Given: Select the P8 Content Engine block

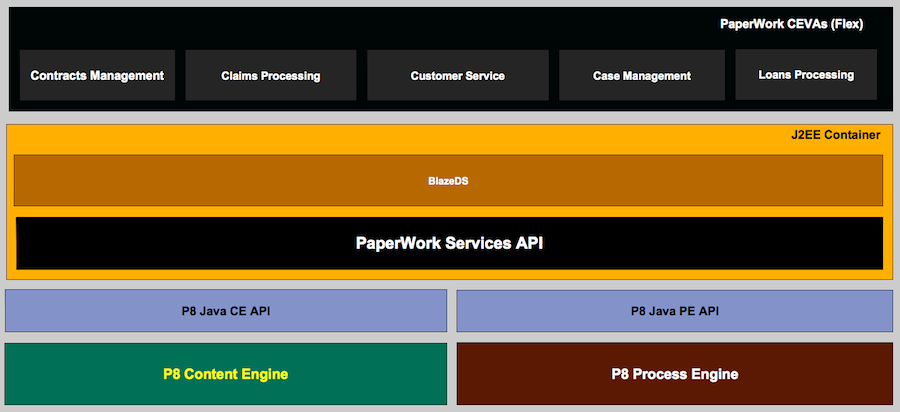Looking at the screenshot, I should click(x=226, y=374).
